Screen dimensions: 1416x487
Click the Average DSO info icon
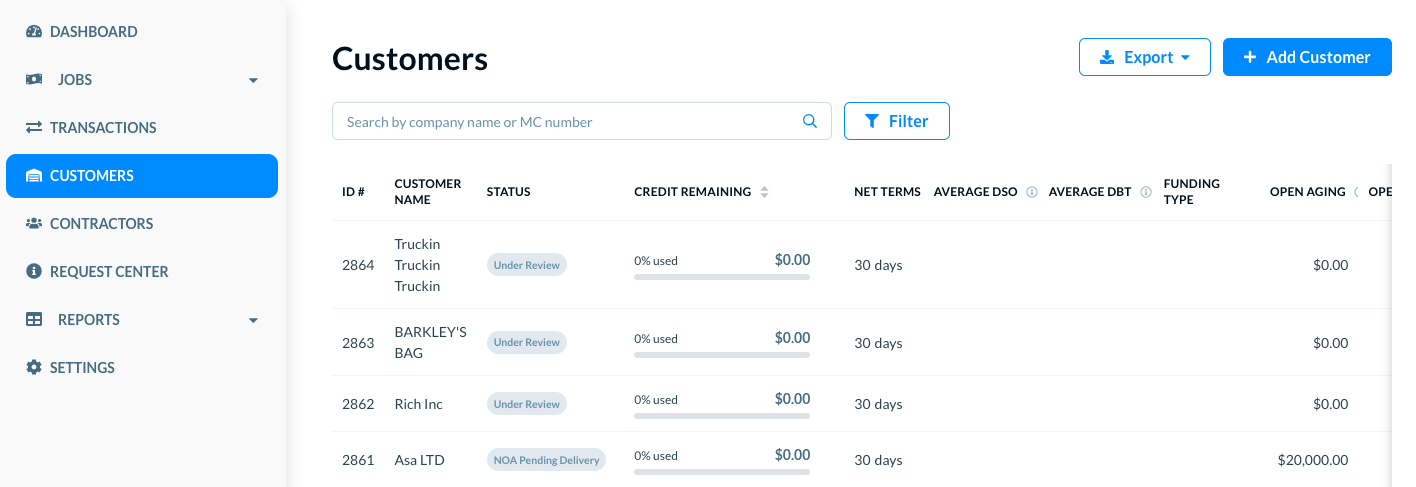click(x=1032, y=192)
